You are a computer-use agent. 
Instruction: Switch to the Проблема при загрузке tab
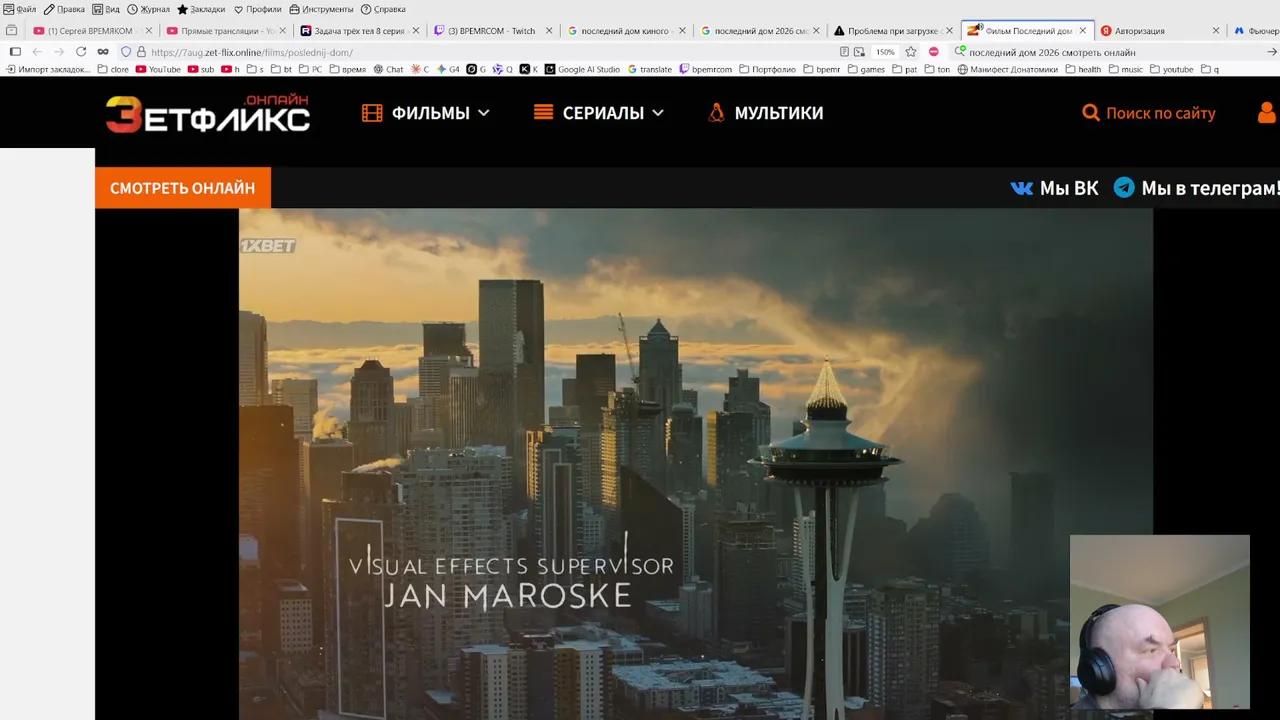(x=893, y=31)
